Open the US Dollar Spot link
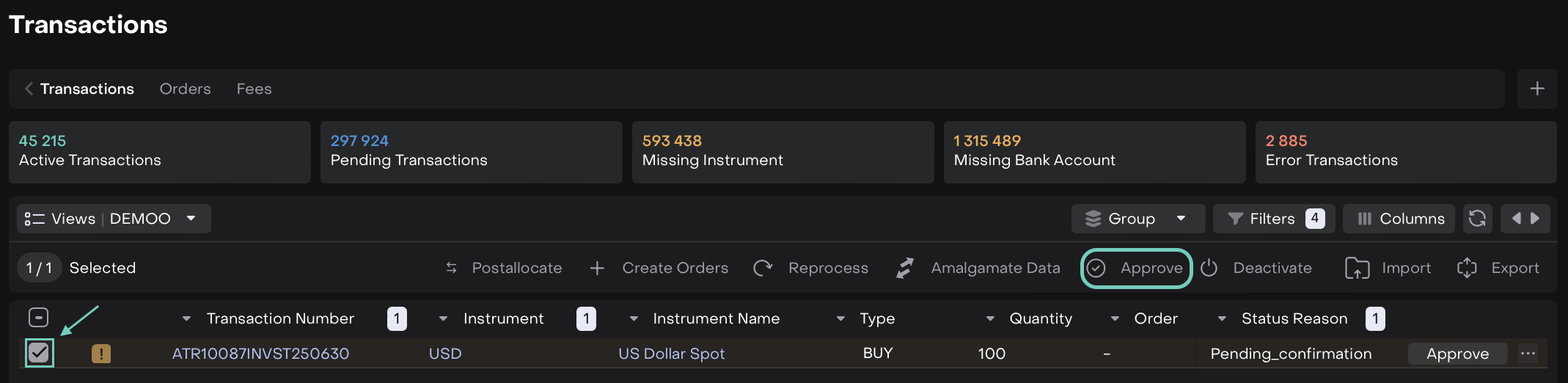This screenshot has height=383, width=1568. (x=671, y=354)
